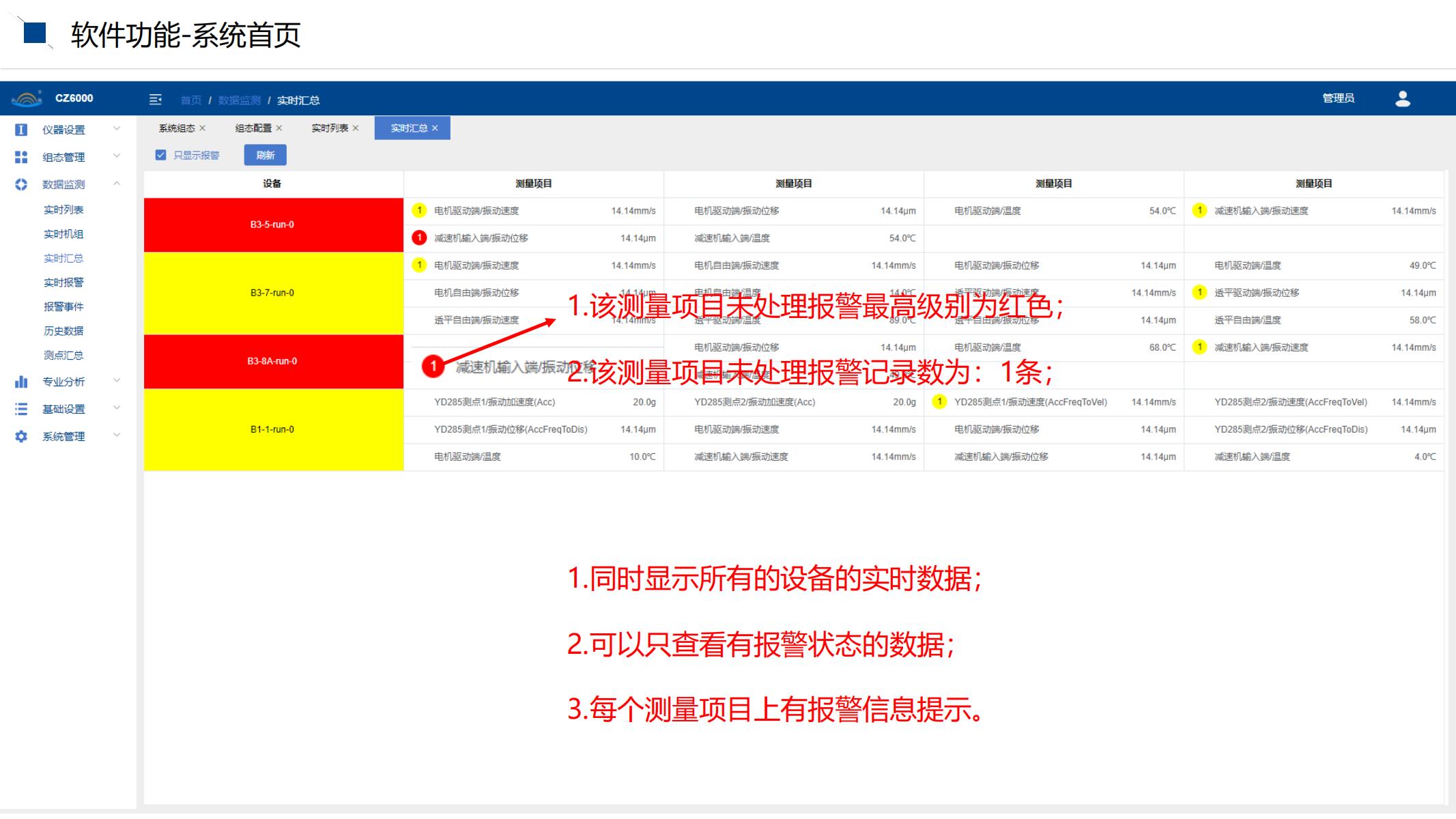This screenshot has height=819, width=1456.
Task: Select the 仪器设置 sidebar icon
Action: click(x=20, y=130)
